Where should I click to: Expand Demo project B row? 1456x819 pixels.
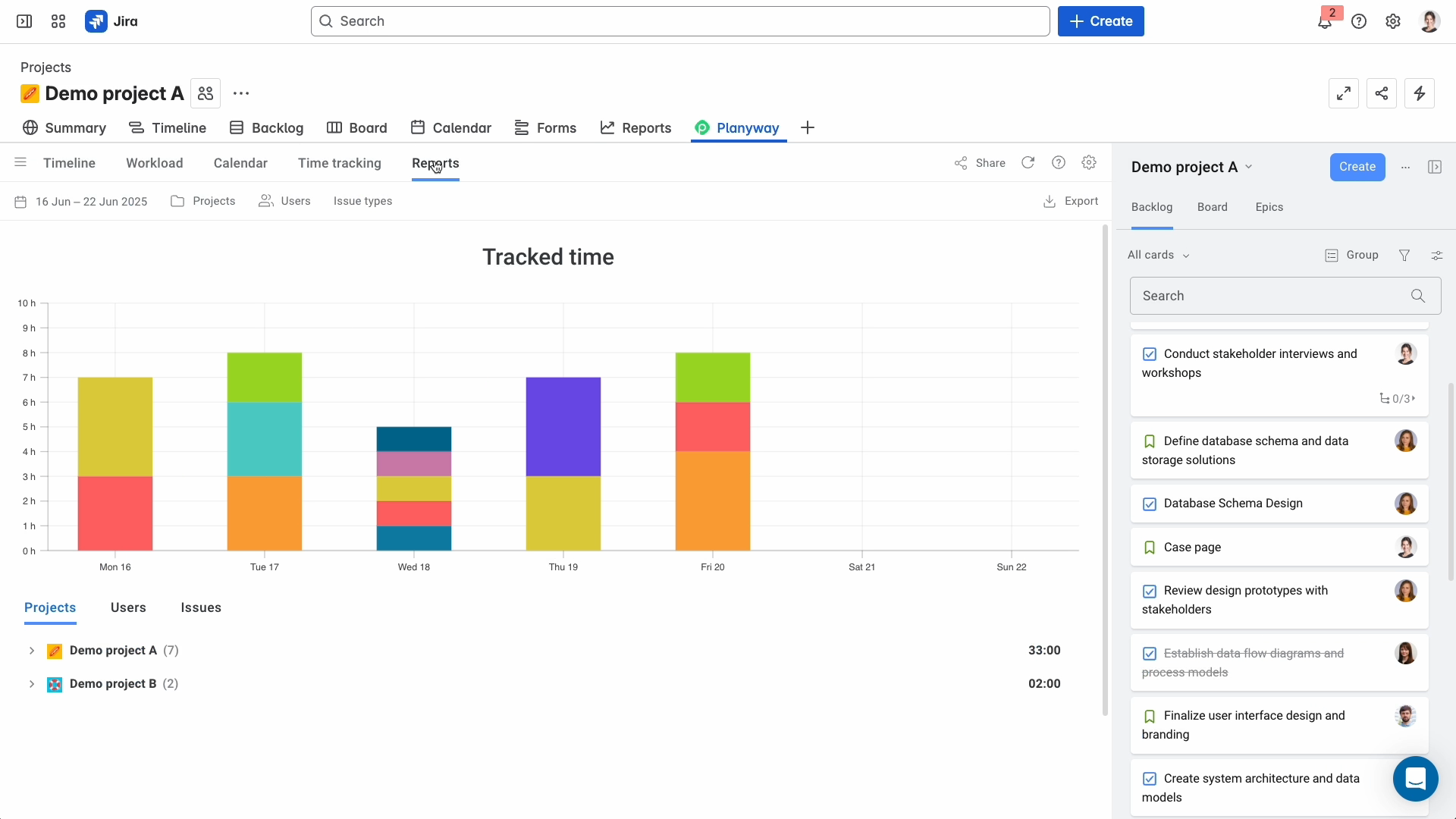point(32,684)
